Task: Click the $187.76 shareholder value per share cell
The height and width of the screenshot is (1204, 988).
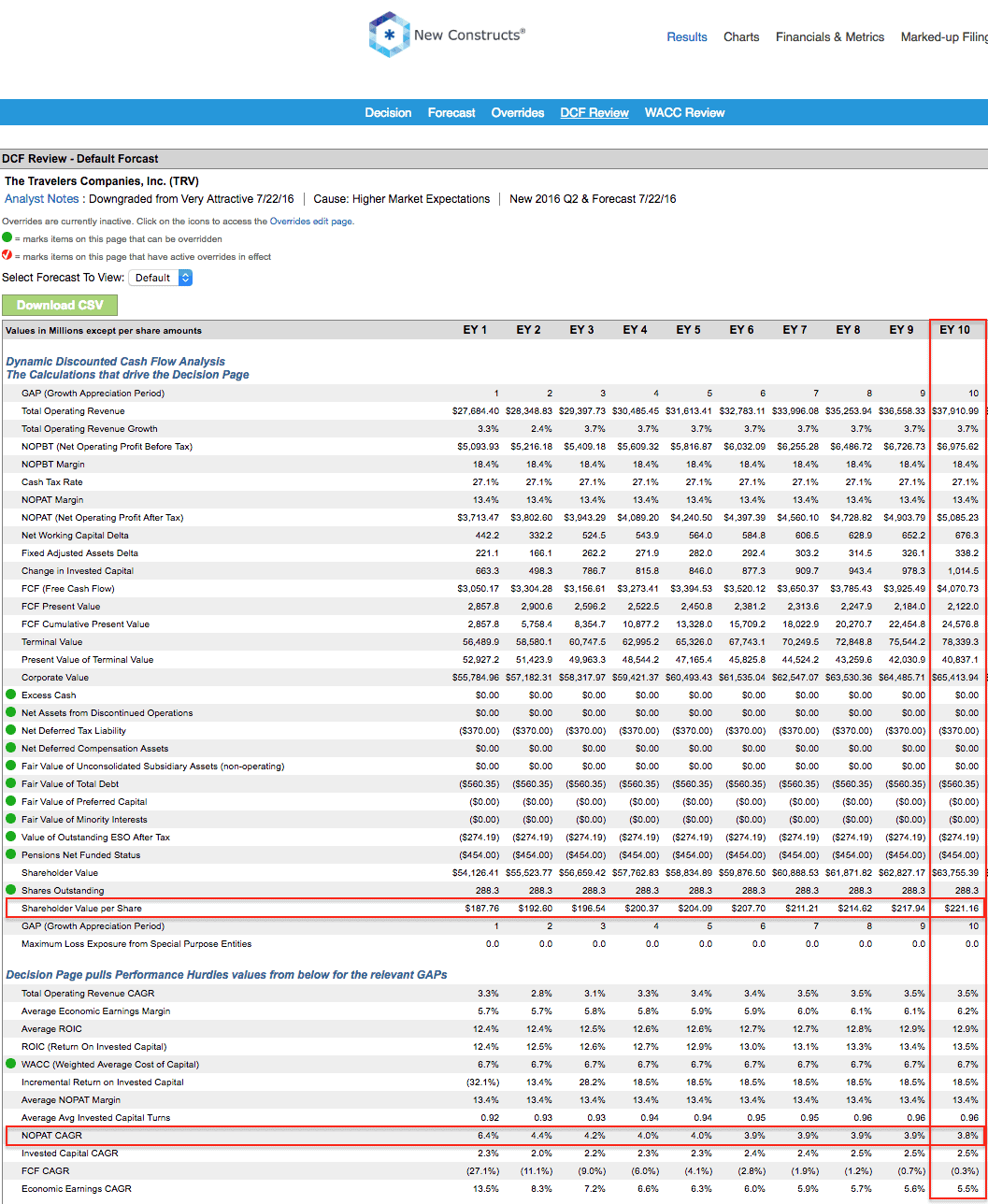Action: pyautogui.click(x=482, y=909)
